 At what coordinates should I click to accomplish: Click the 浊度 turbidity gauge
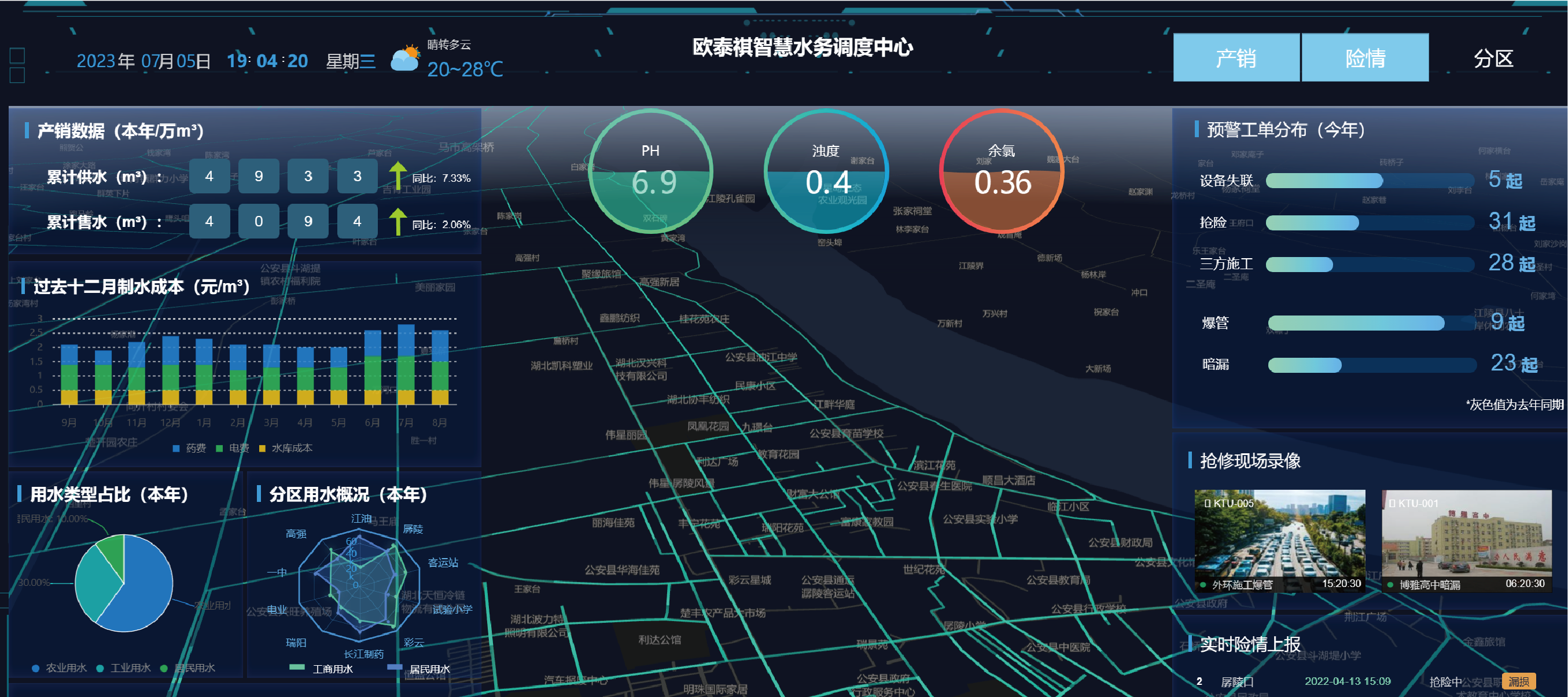(826, 172)
